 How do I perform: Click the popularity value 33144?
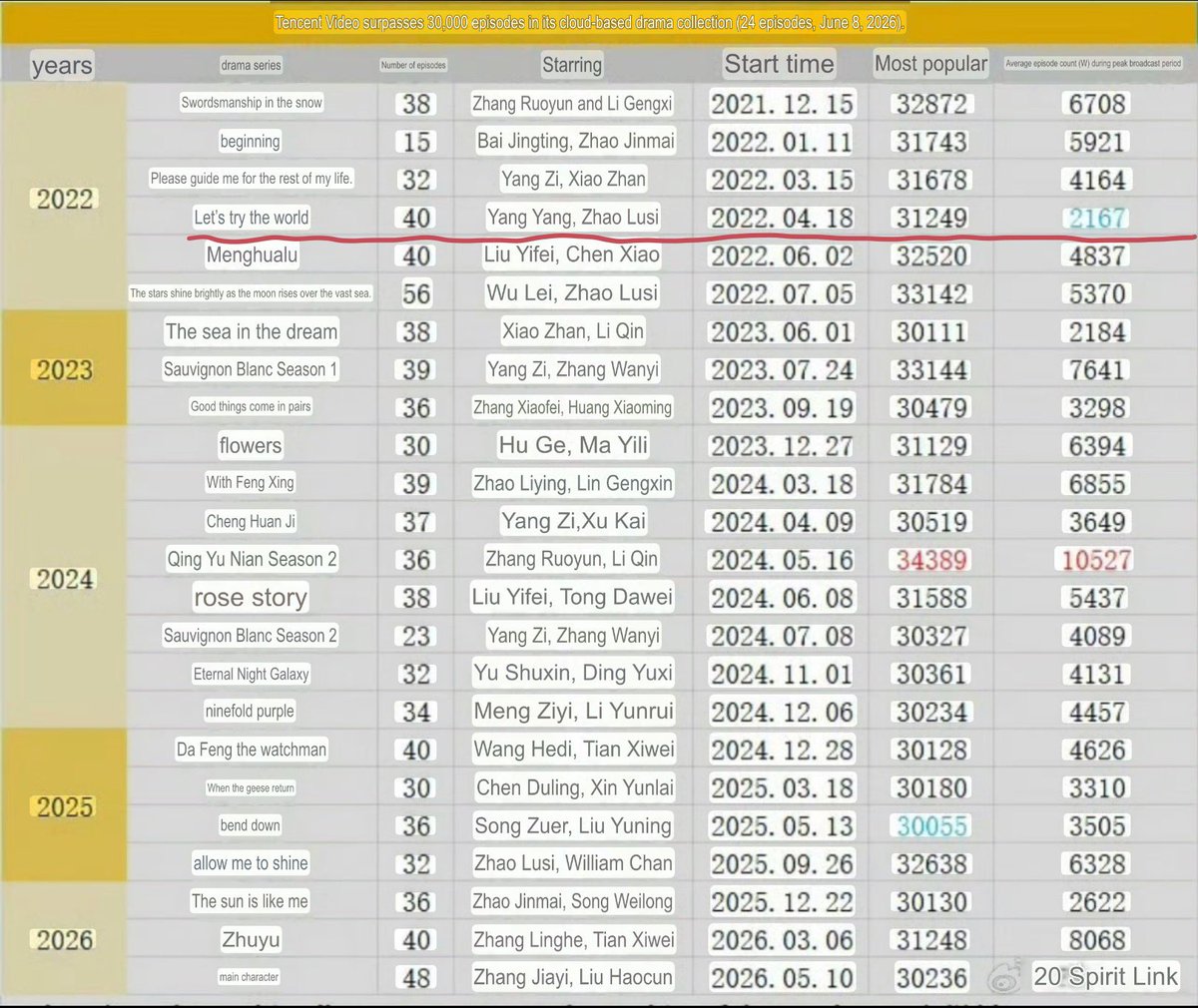931,369
